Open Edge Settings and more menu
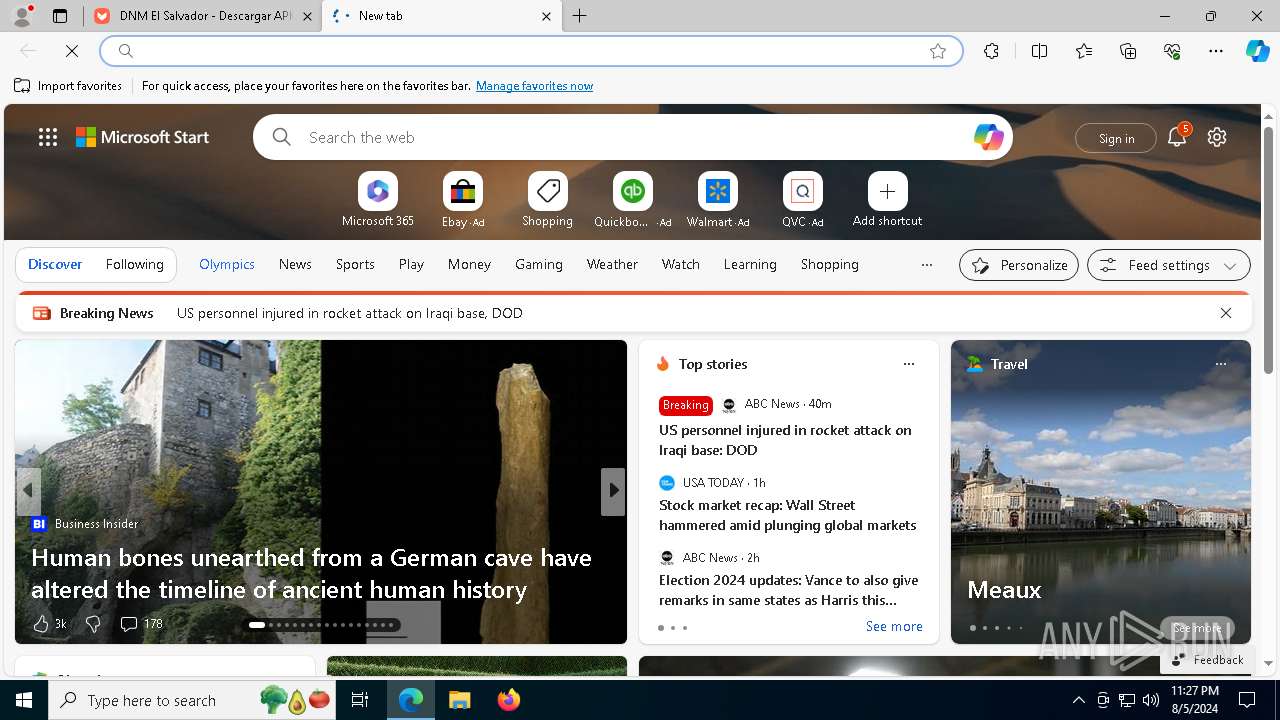This screenshot has height=720, width=1280. [1216, 51]
